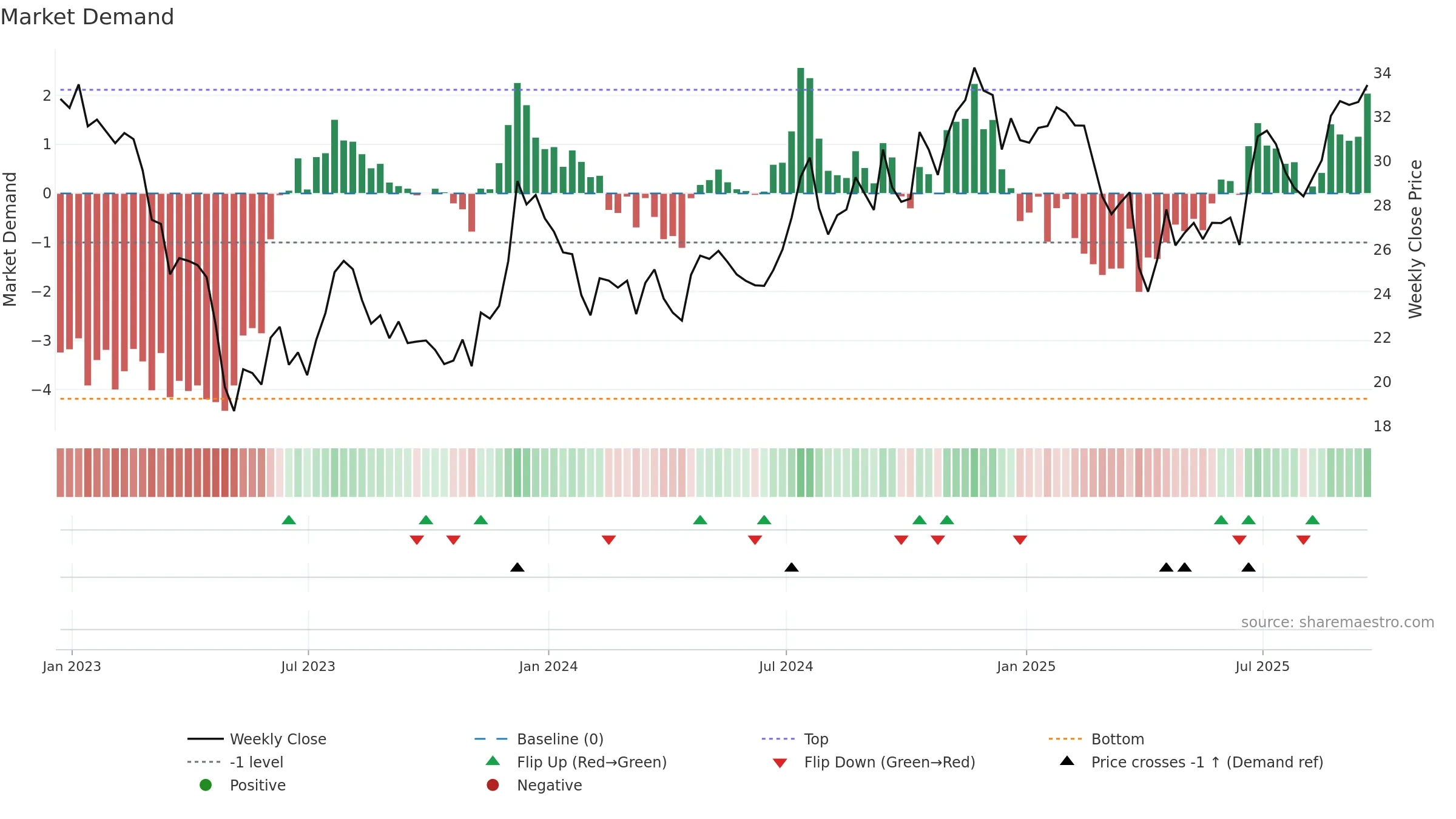Click green triangle icon in Flip Up legend
Screen dimensions: 1456x819
coord(493,761)
